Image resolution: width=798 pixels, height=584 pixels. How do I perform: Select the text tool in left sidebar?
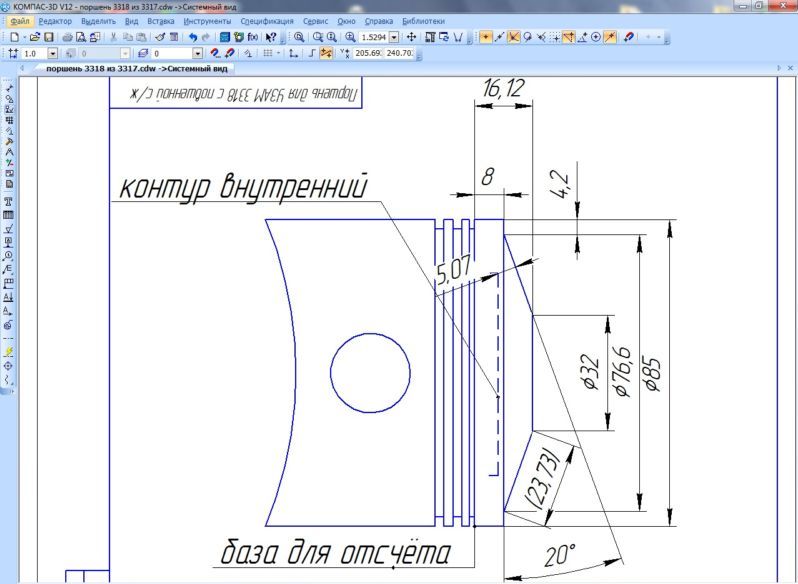(8, 201)
